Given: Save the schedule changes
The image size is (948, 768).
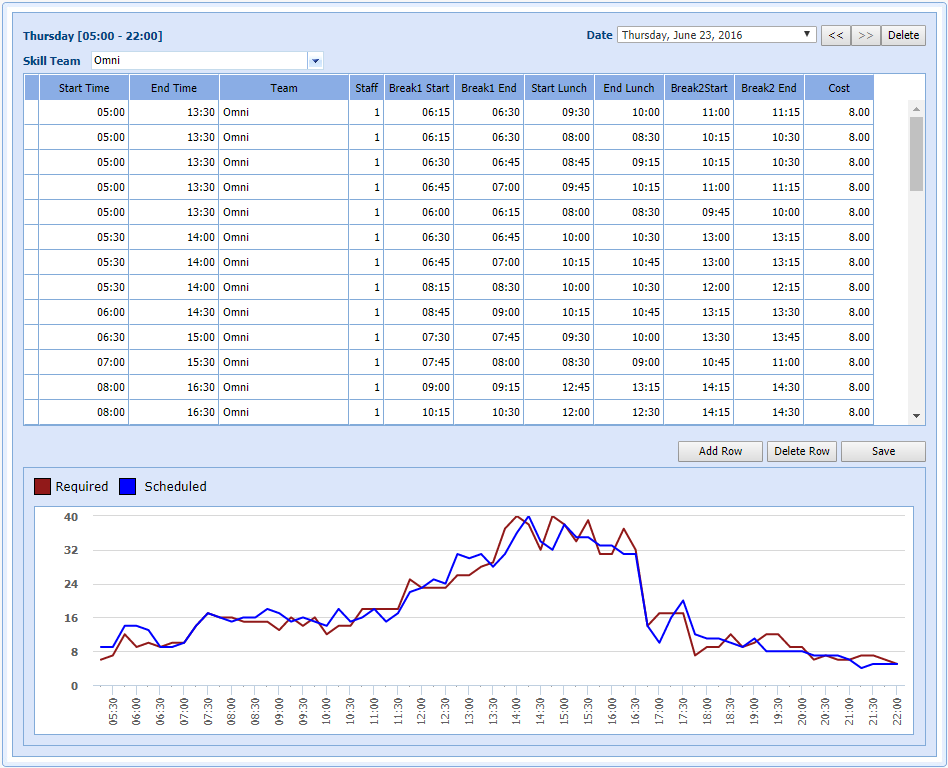Looking at the screenshot, I should (883, 451).
